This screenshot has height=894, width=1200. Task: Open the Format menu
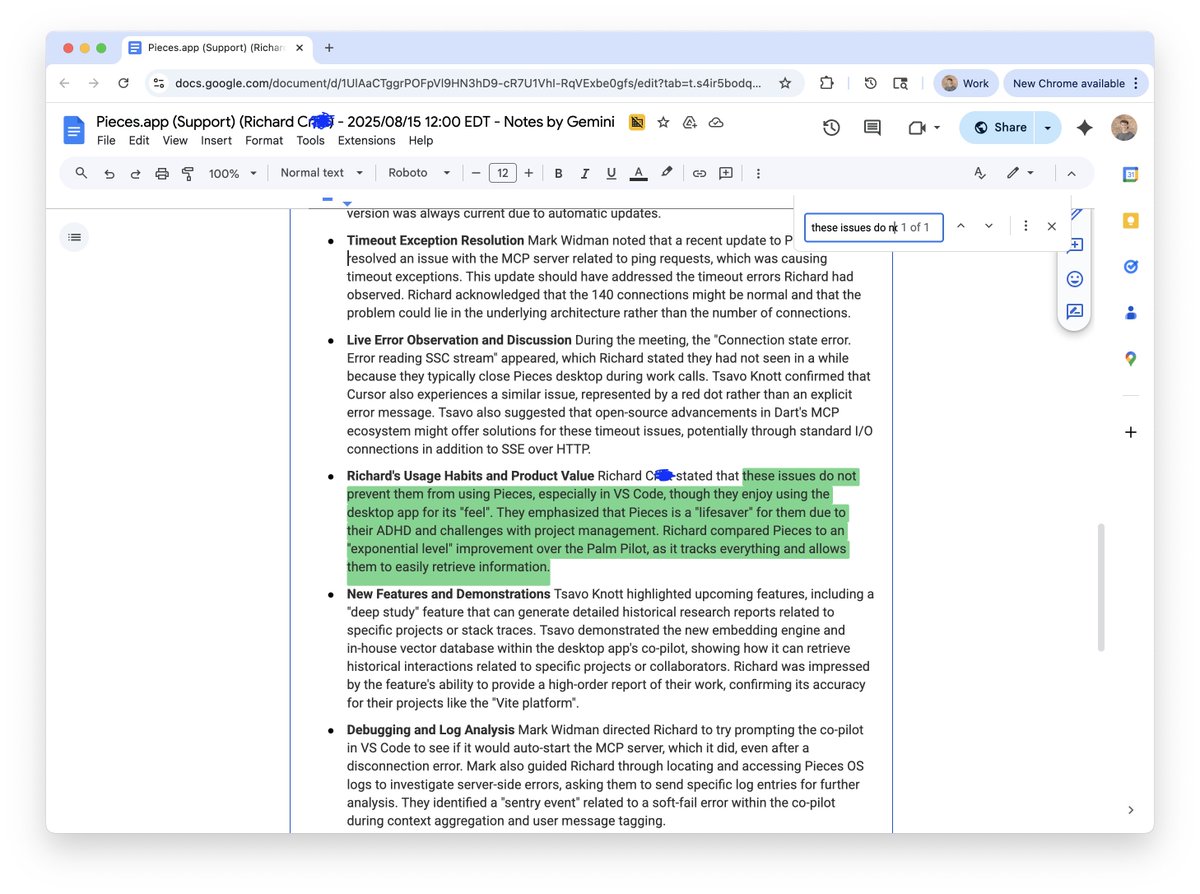click(x=264, y=141)
